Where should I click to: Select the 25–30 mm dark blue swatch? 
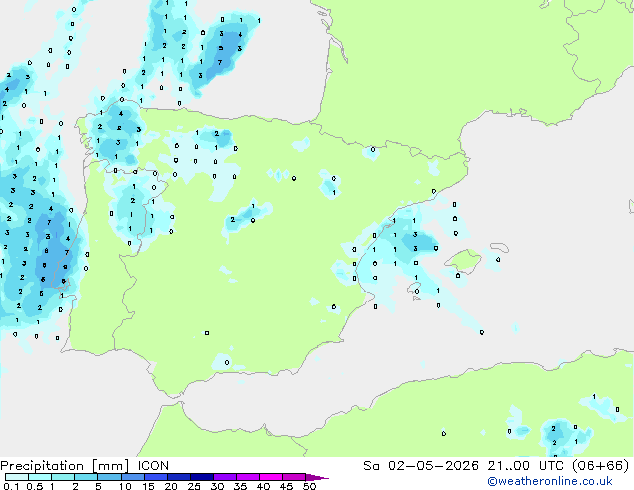202,477
